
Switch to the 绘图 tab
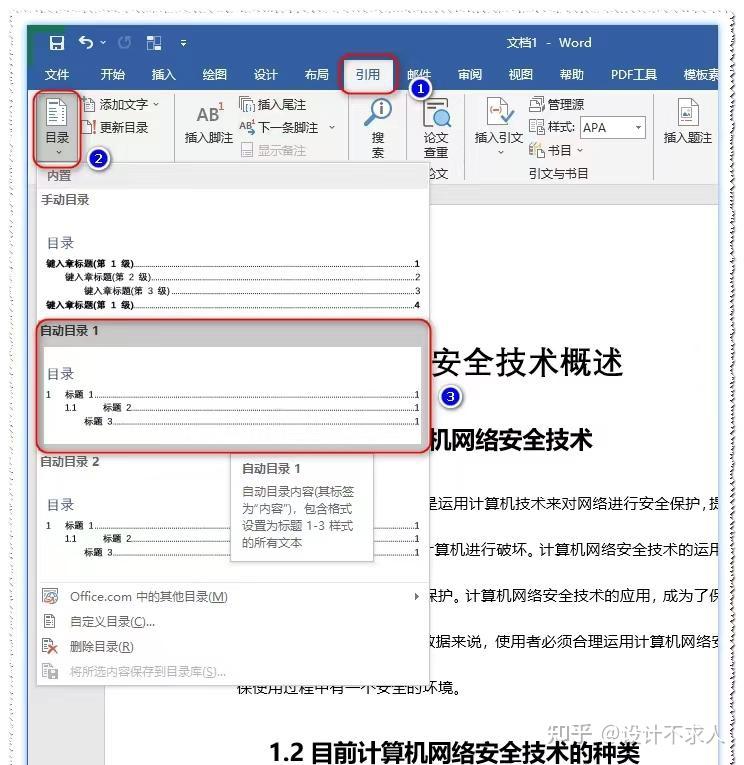coord(215,75)
